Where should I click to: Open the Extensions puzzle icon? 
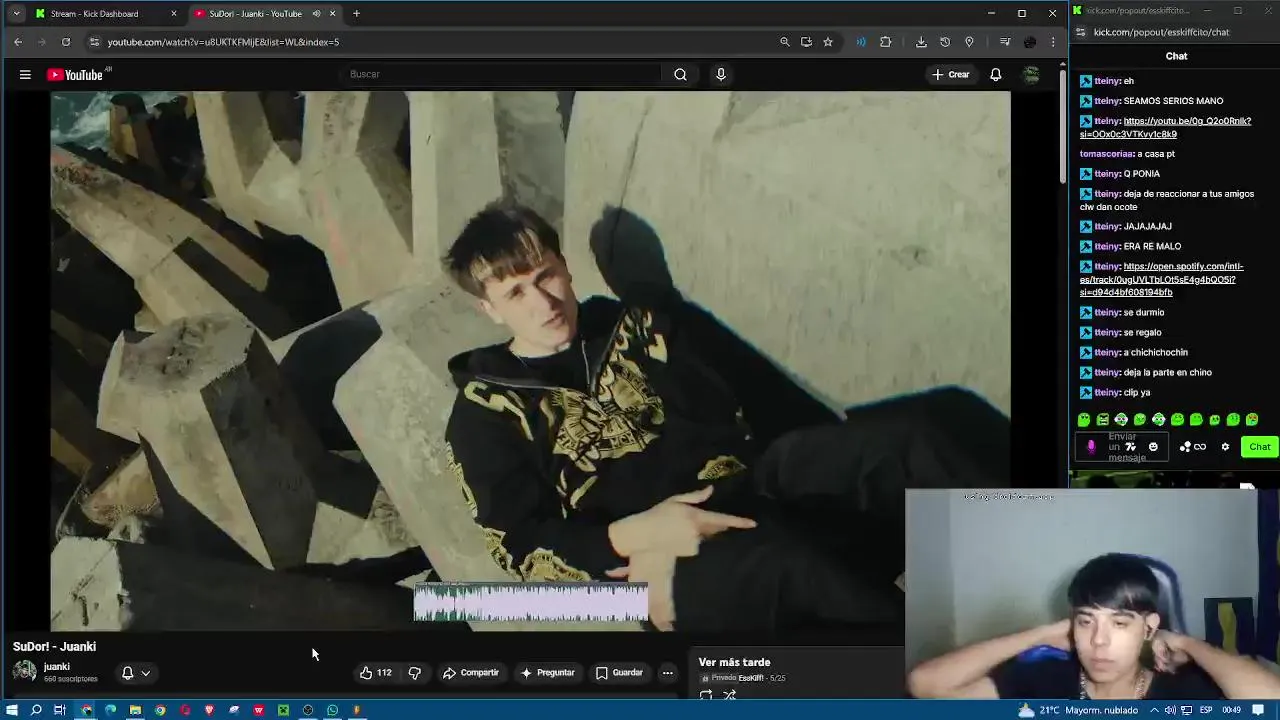click(885, 42)
